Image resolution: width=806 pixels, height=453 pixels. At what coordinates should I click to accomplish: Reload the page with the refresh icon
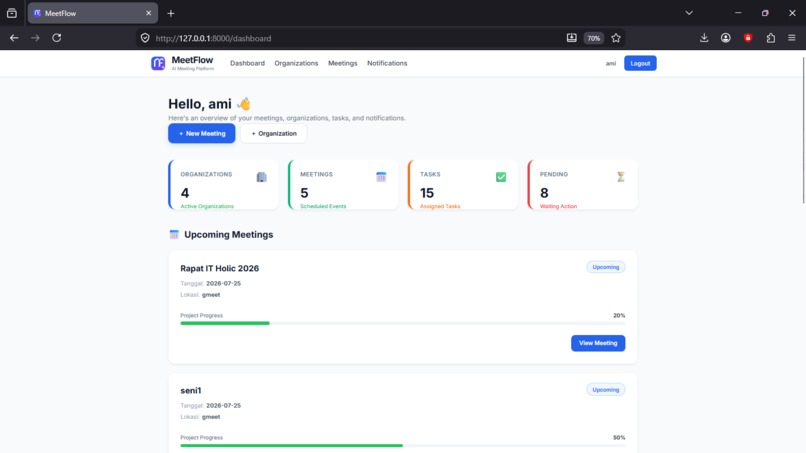pos(57,38)
